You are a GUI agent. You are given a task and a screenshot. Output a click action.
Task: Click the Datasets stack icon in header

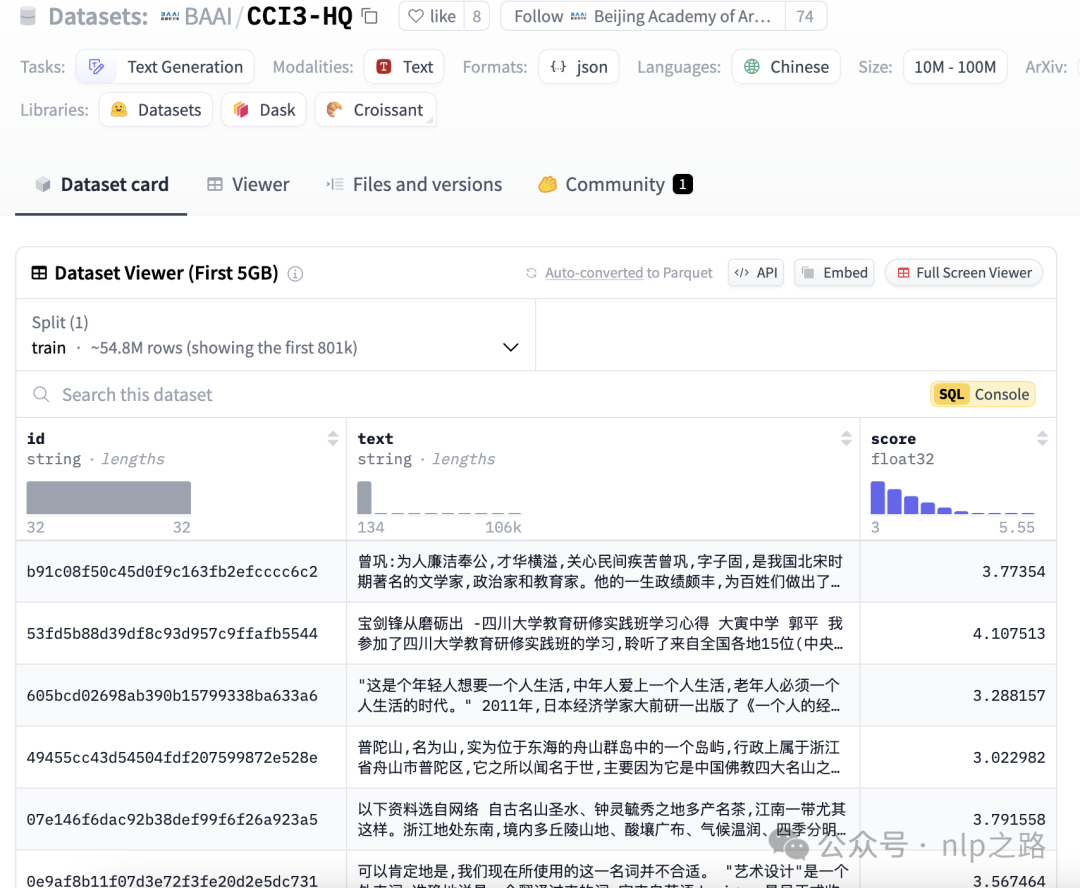click(x=28, y=16)
